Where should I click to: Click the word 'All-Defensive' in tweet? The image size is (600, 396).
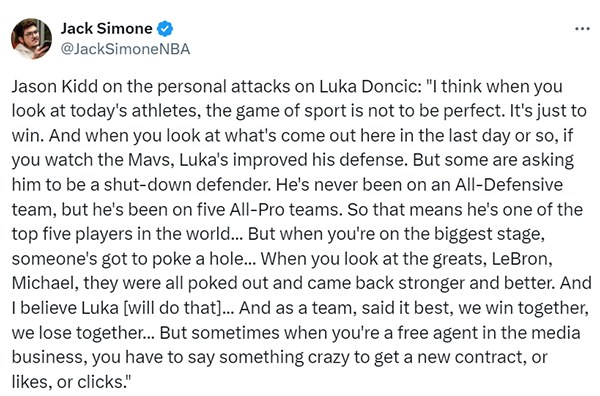pos(509,184)
